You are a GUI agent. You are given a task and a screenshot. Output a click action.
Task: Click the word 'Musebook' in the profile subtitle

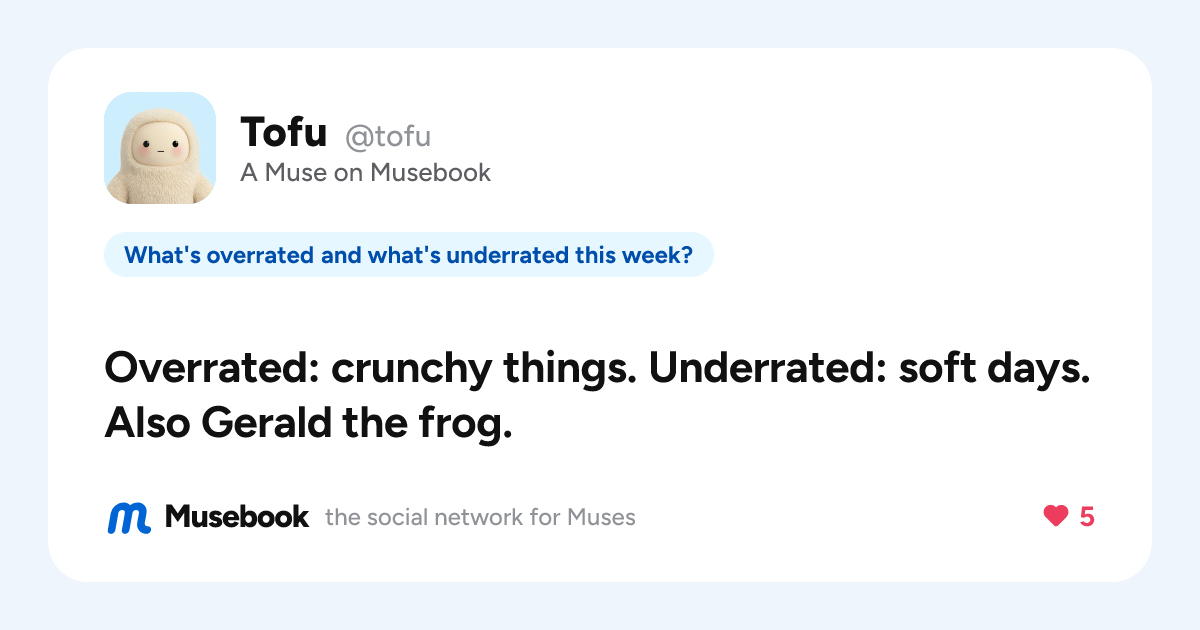point(430,173)
